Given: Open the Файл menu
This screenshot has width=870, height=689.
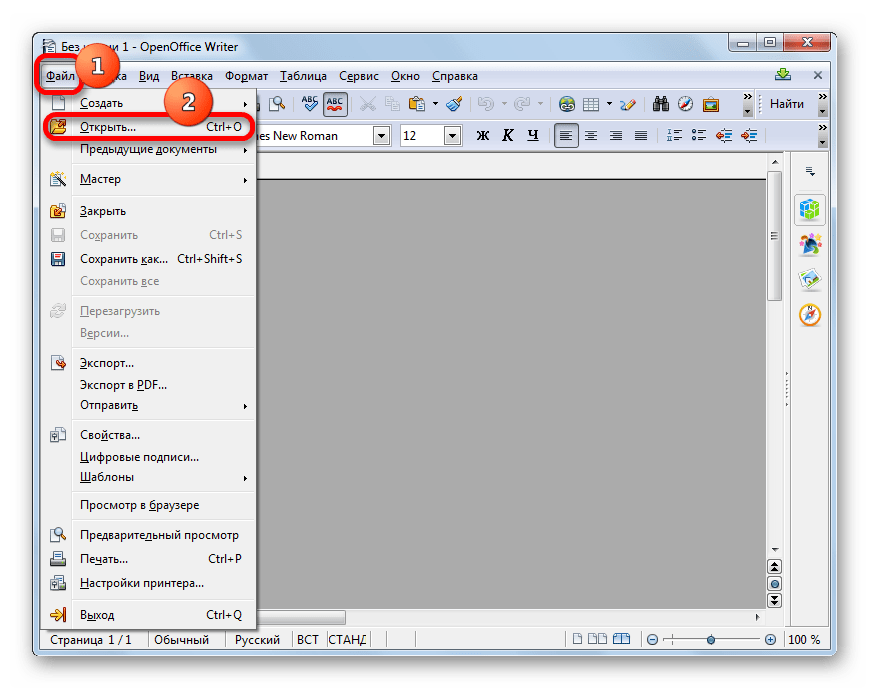Looking at the screenshot, I should point(60,76).
